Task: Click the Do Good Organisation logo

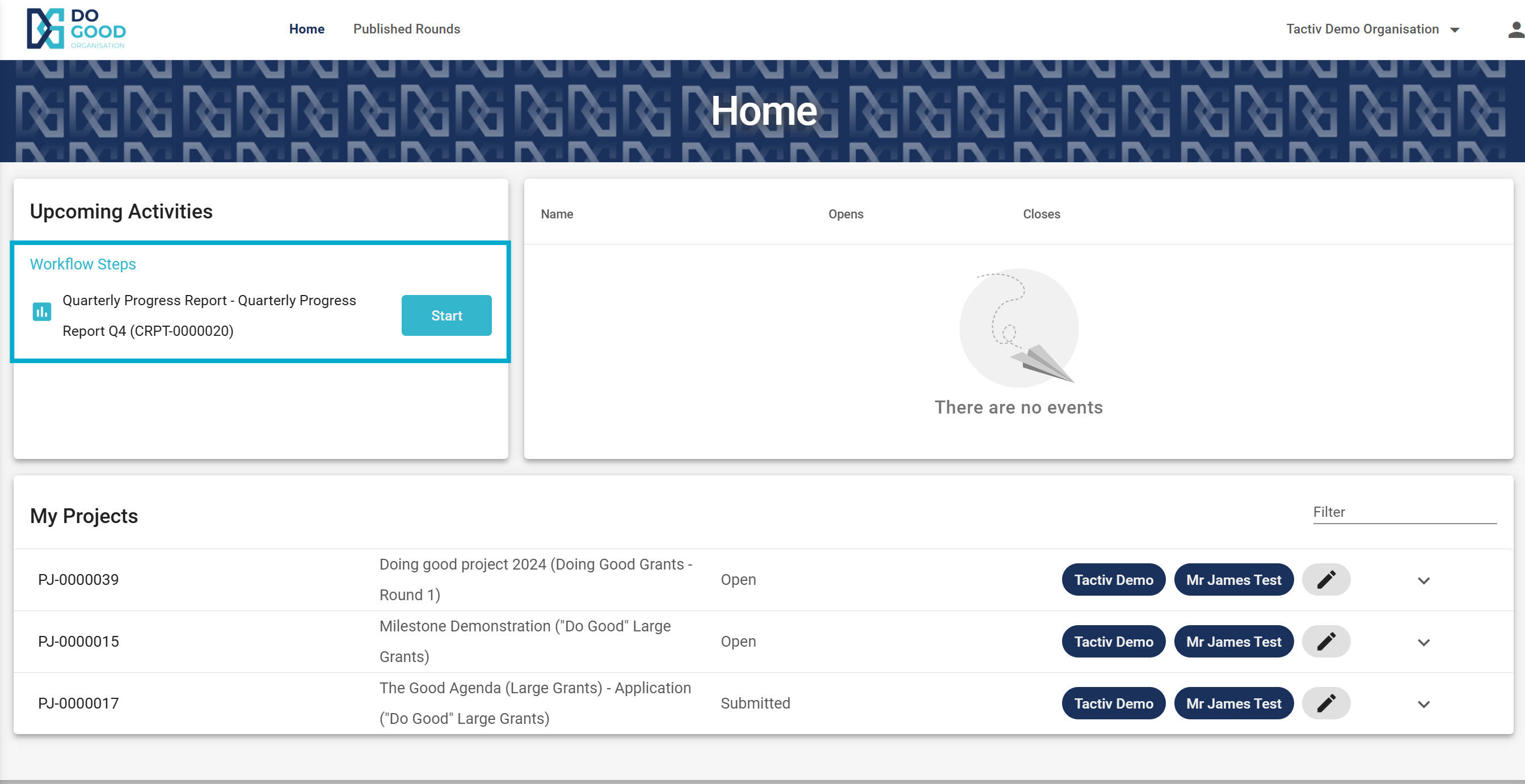Action: [76, 29]
